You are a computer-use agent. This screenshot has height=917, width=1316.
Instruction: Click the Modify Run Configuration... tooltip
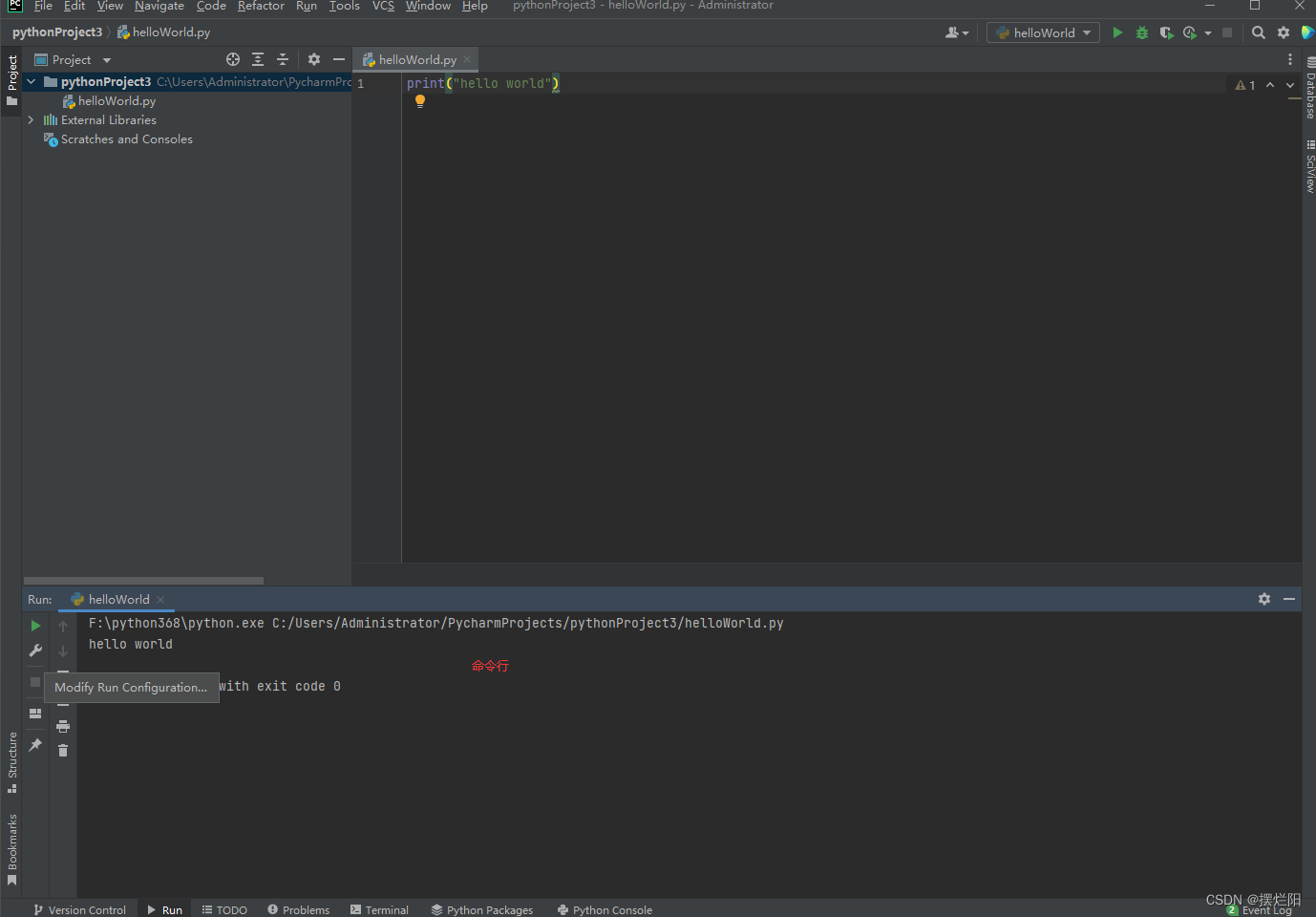click(x=131, y=688)
